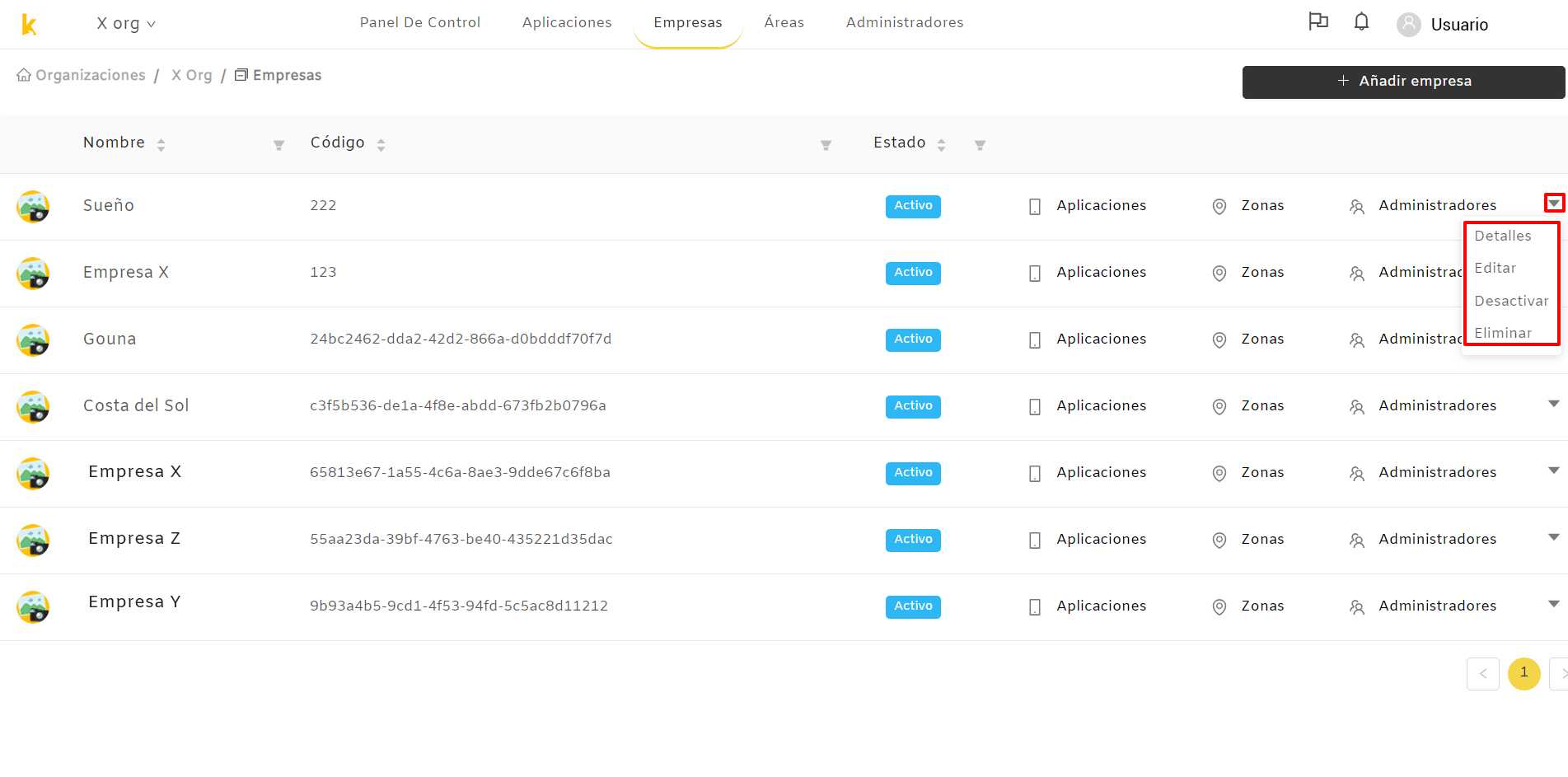Open Zonas for Empresa Y
Viewport: 1568px width, 777px height.
[x=1248, y=606]
